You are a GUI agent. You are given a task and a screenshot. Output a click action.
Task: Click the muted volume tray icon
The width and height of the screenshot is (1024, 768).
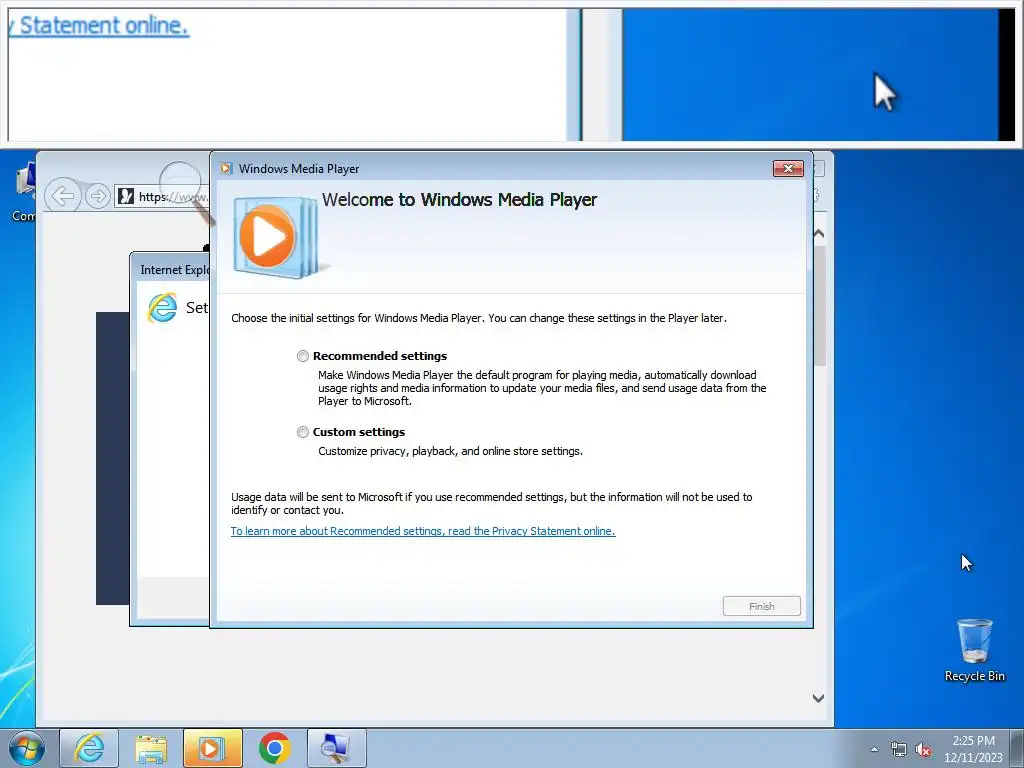(923, 749)
